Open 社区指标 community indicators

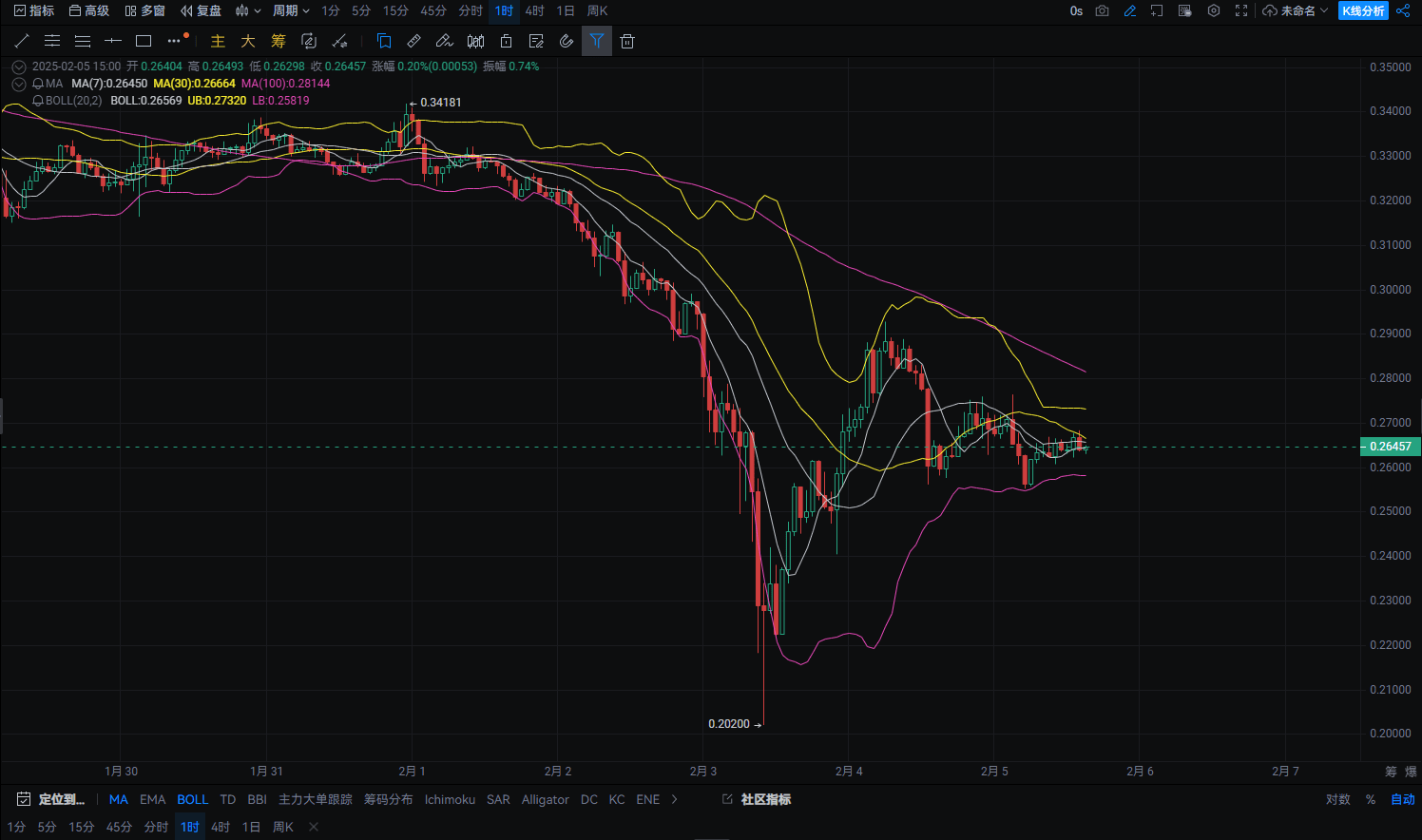757,799
